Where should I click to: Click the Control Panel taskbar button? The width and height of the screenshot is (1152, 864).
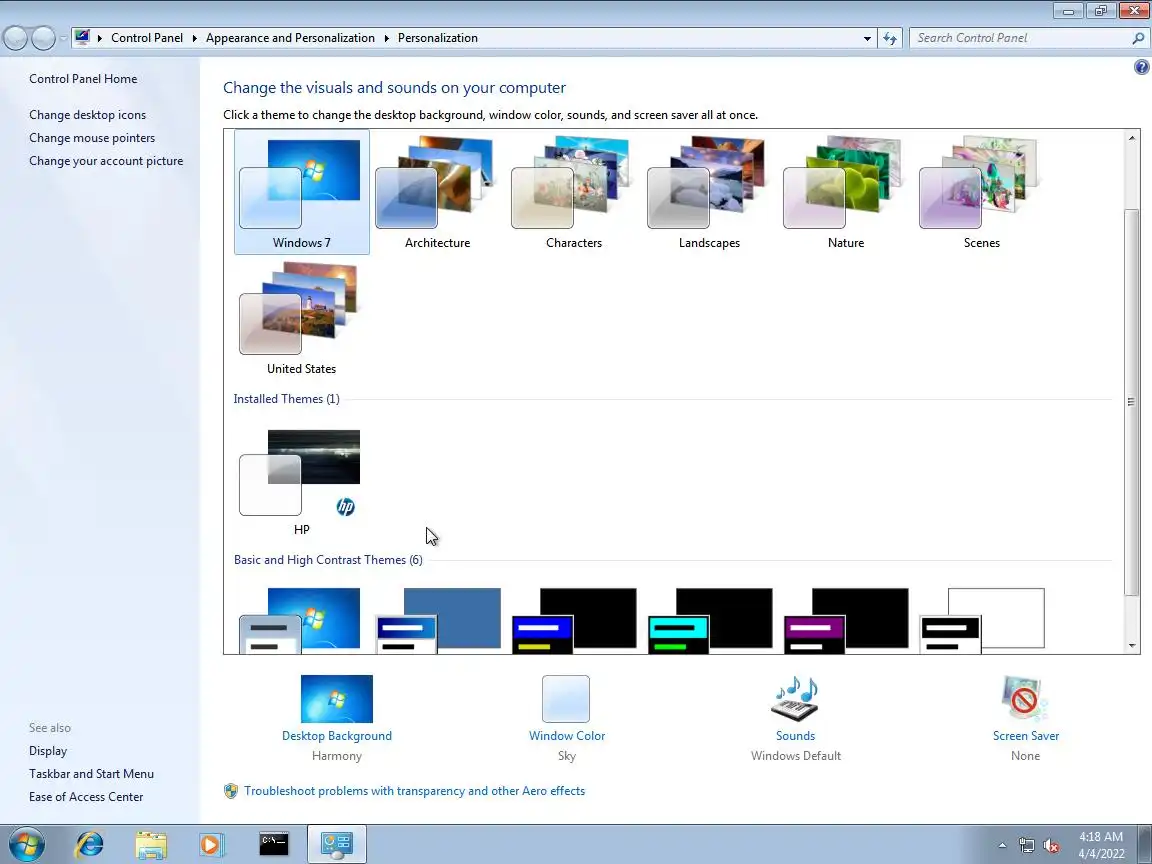(x=336, y=844)
